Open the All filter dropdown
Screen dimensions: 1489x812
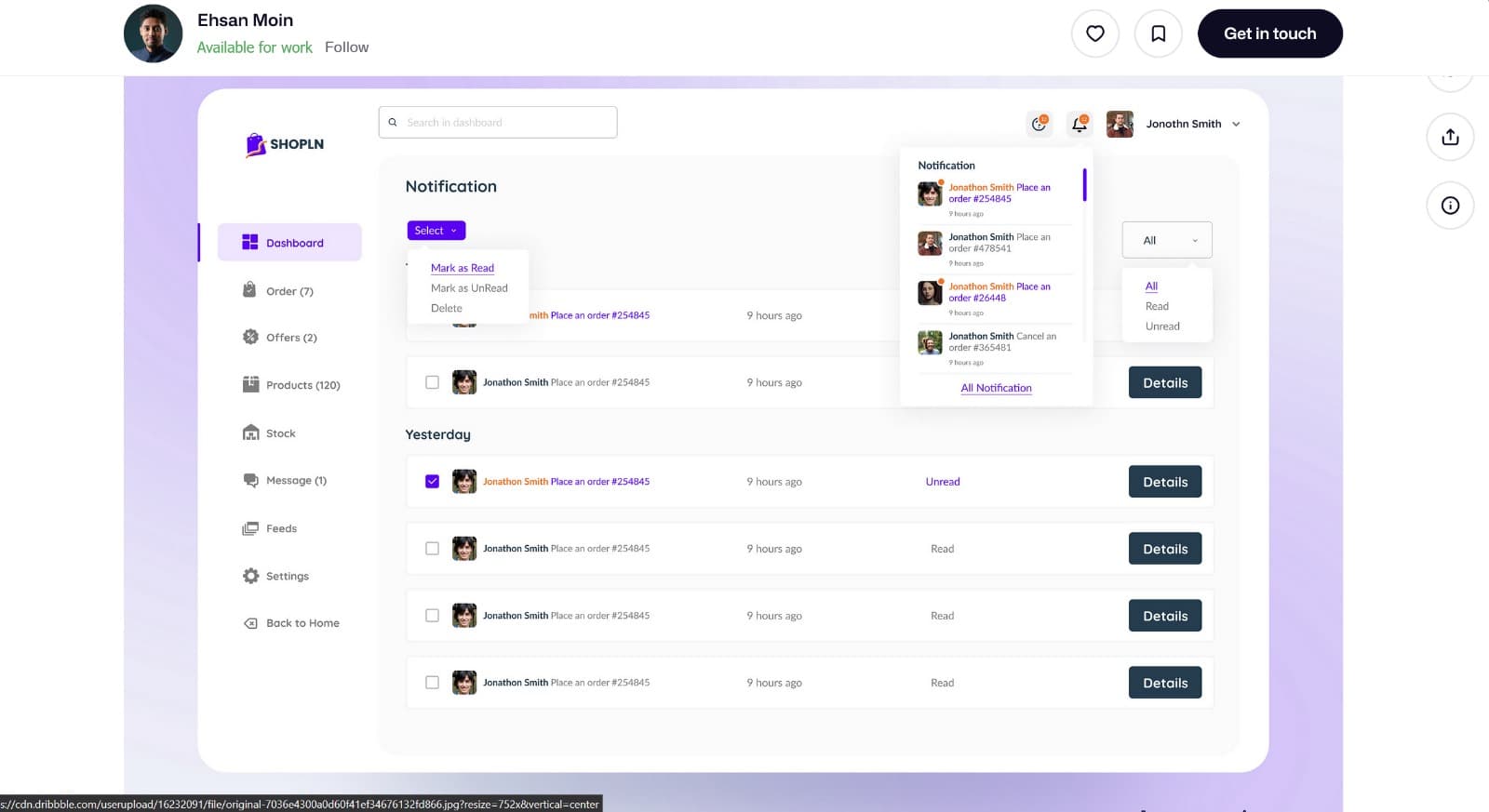pos(1167,240)
